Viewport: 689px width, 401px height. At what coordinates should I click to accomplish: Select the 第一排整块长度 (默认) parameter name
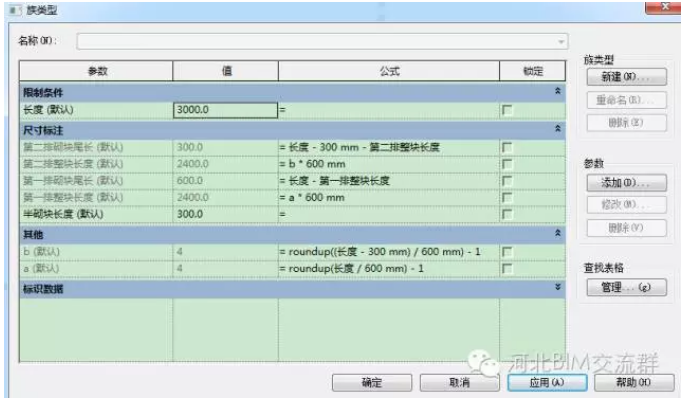[73, 198]
